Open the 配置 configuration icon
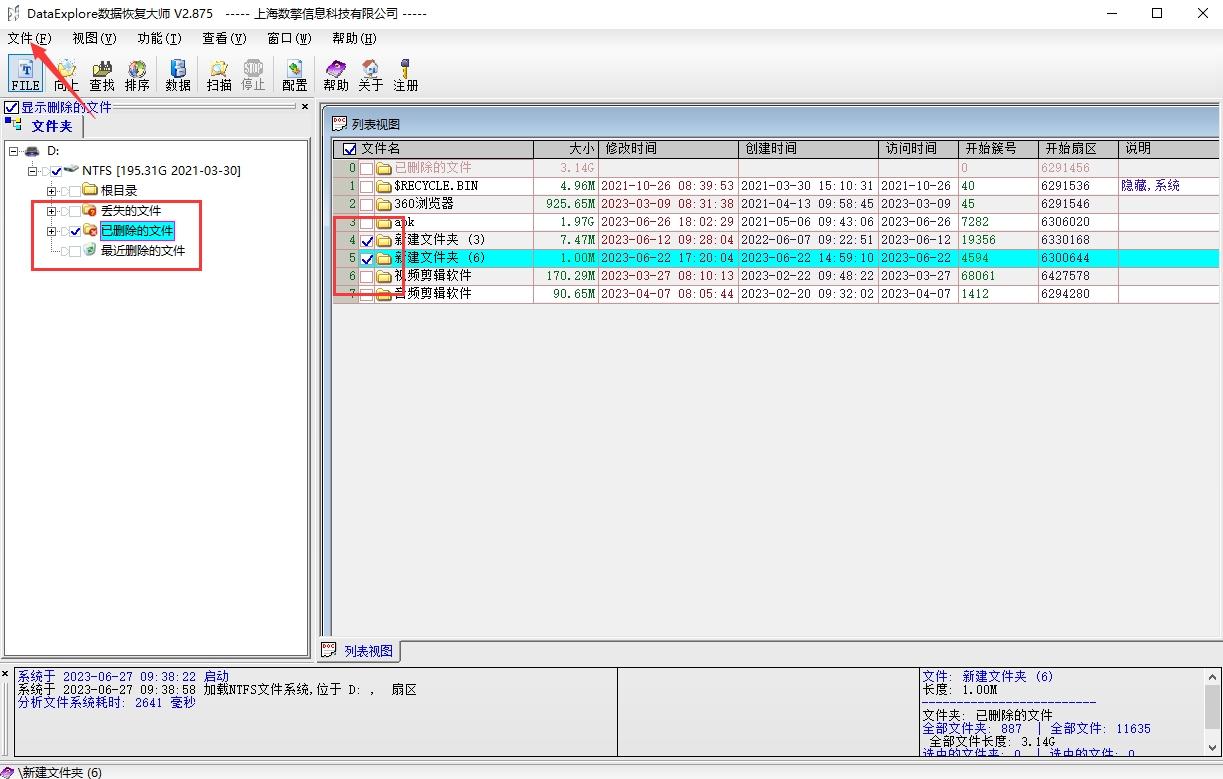1223x779 pixels. click(x=295, y=74)
